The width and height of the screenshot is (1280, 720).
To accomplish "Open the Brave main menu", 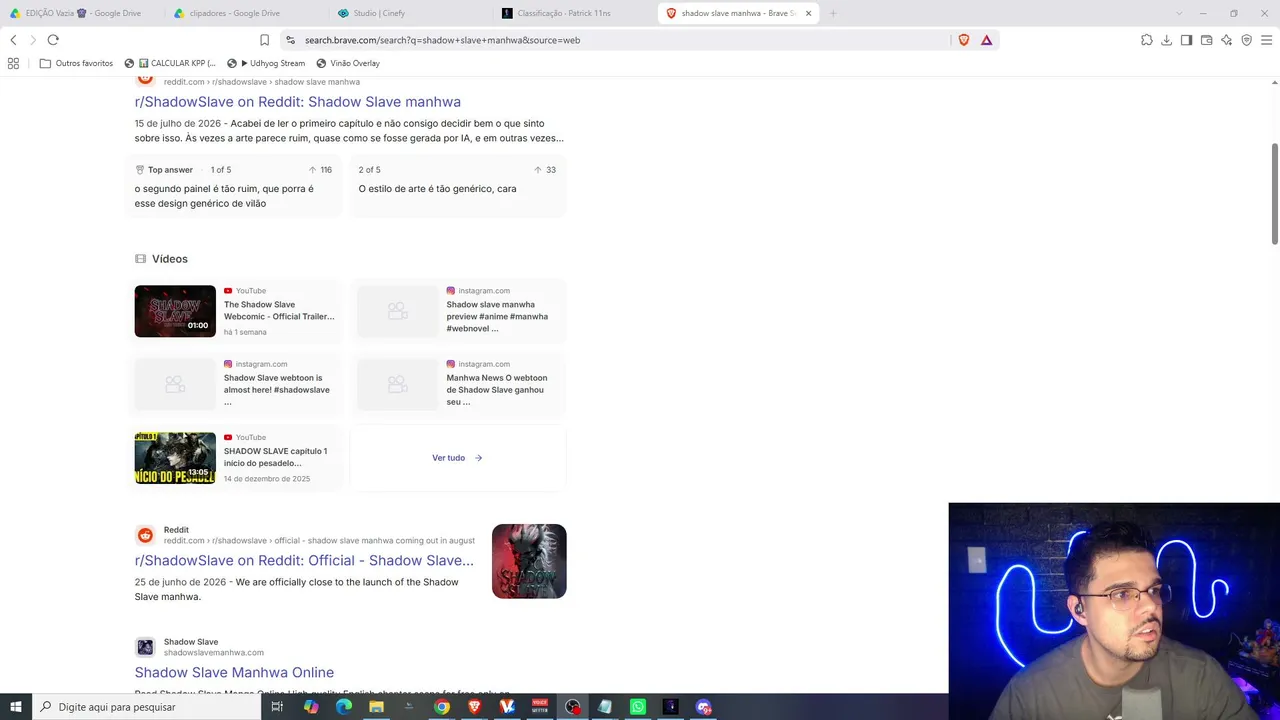I will point(1267,40).
